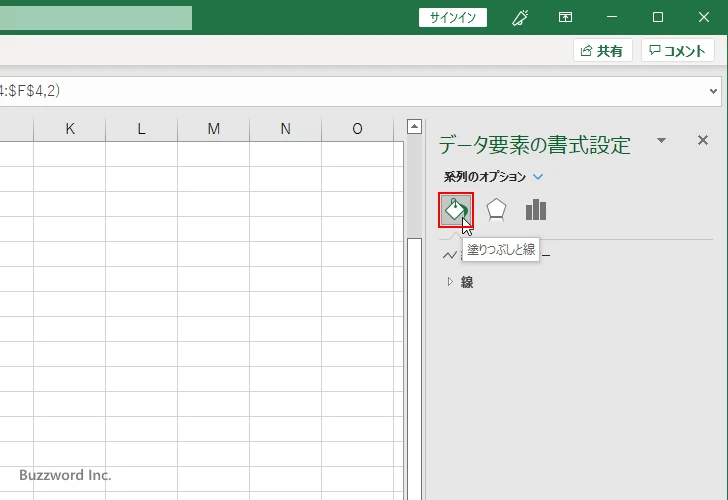728x500 pixels.
Task: Open the 系列のオプション dropdown
Action: click(x=538, y=177)
